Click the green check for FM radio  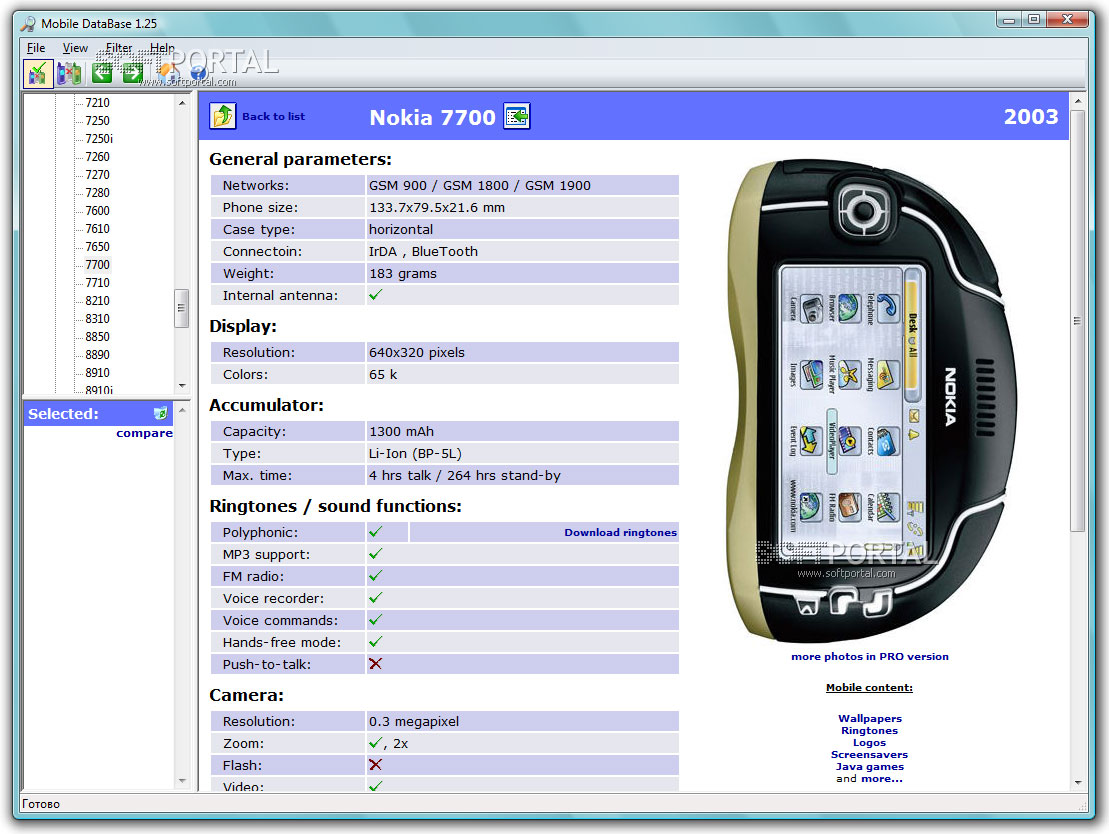coord(376,575)
